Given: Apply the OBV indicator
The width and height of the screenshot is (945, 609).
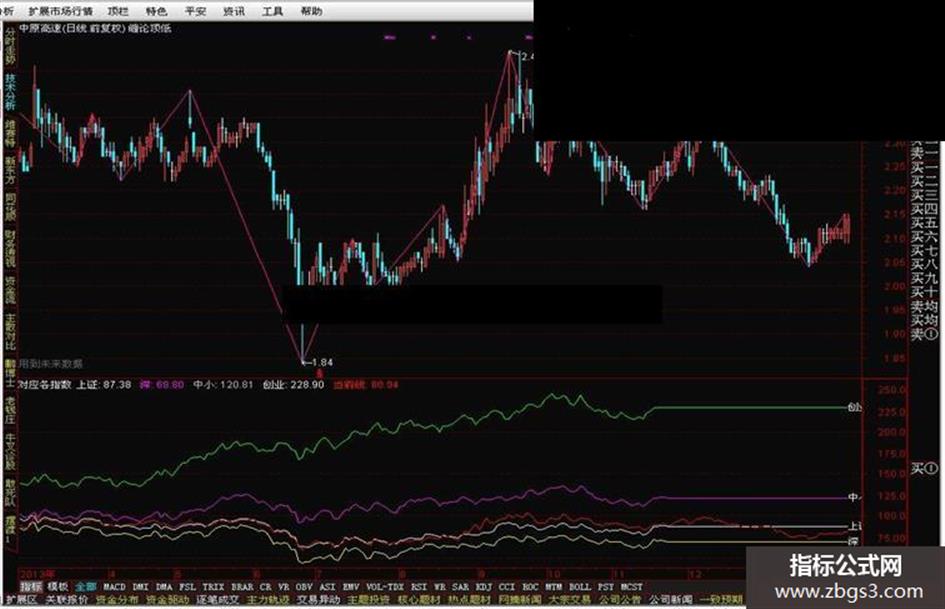Looking at the screenshot, I should 304,587.
